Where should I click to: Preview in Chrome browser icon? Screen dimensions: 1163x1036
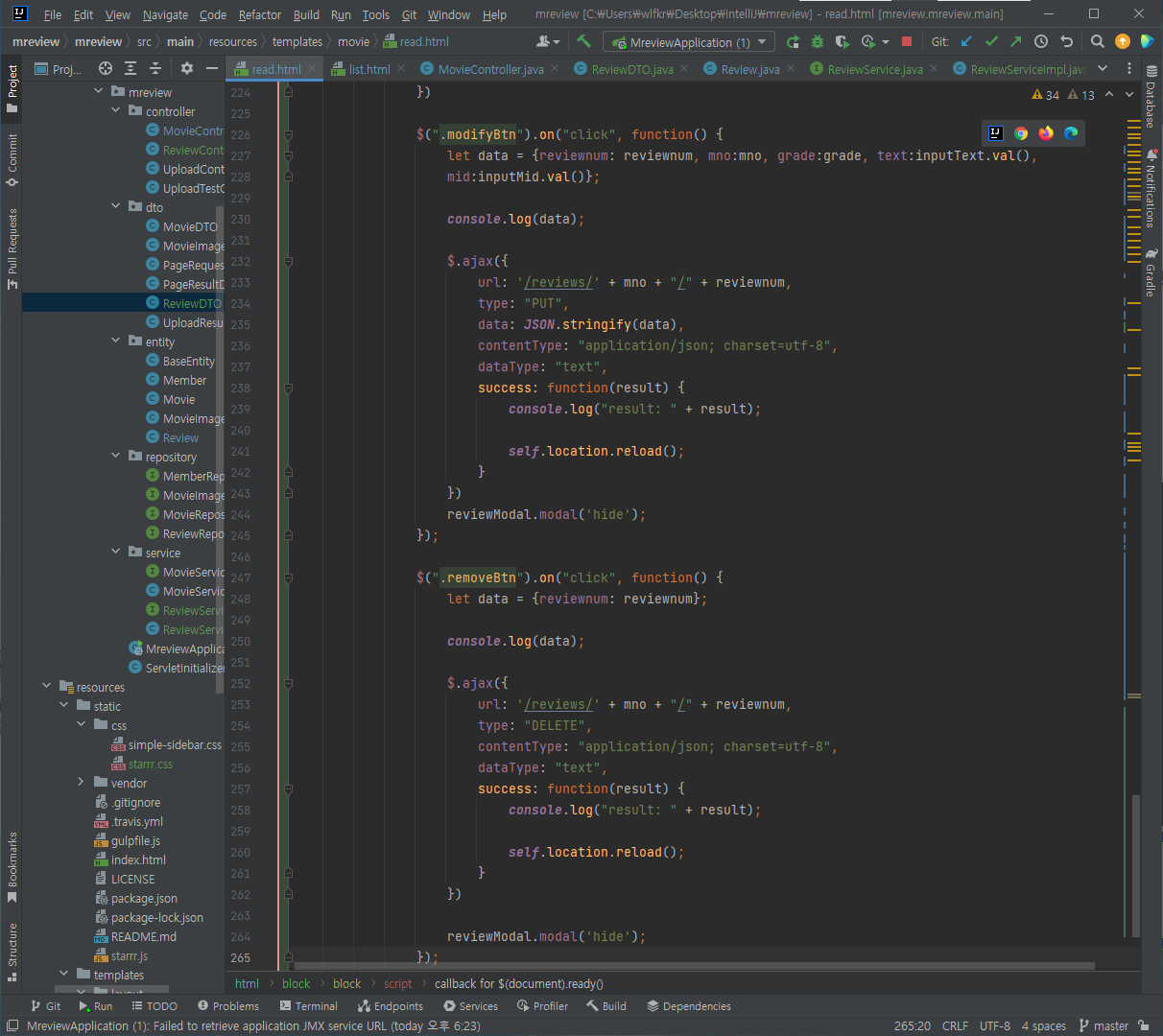[x=1021, y=133]
